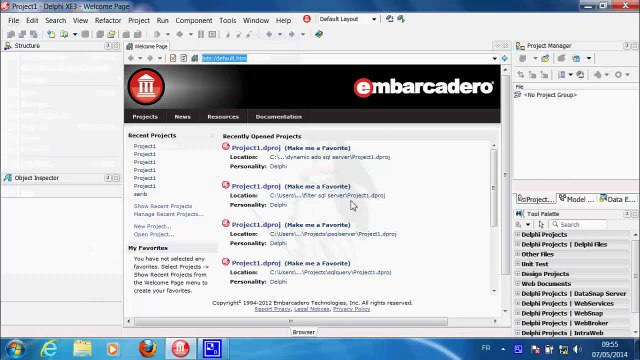The height and width of the screenshot is (360, 640).
Task: Expand the Web Documents category
Action: [518, 283]
